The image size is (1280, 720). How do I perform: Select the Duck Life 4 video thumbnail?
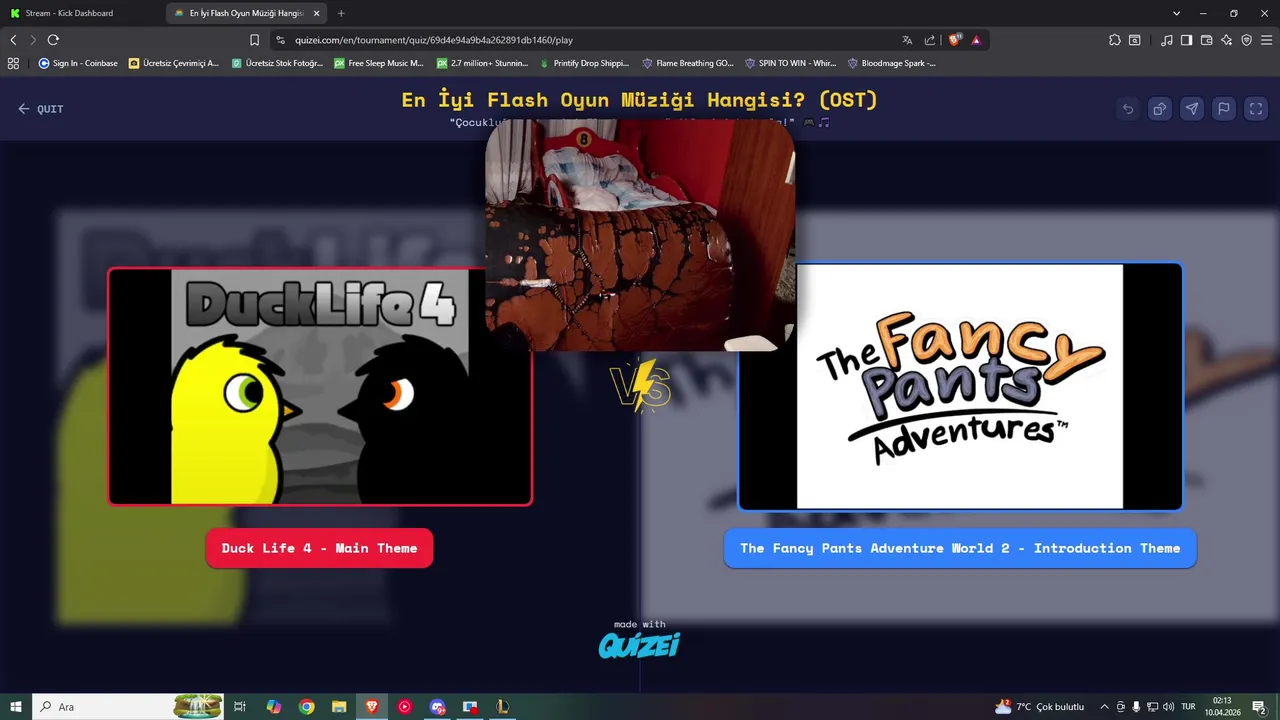pos(319,386)
